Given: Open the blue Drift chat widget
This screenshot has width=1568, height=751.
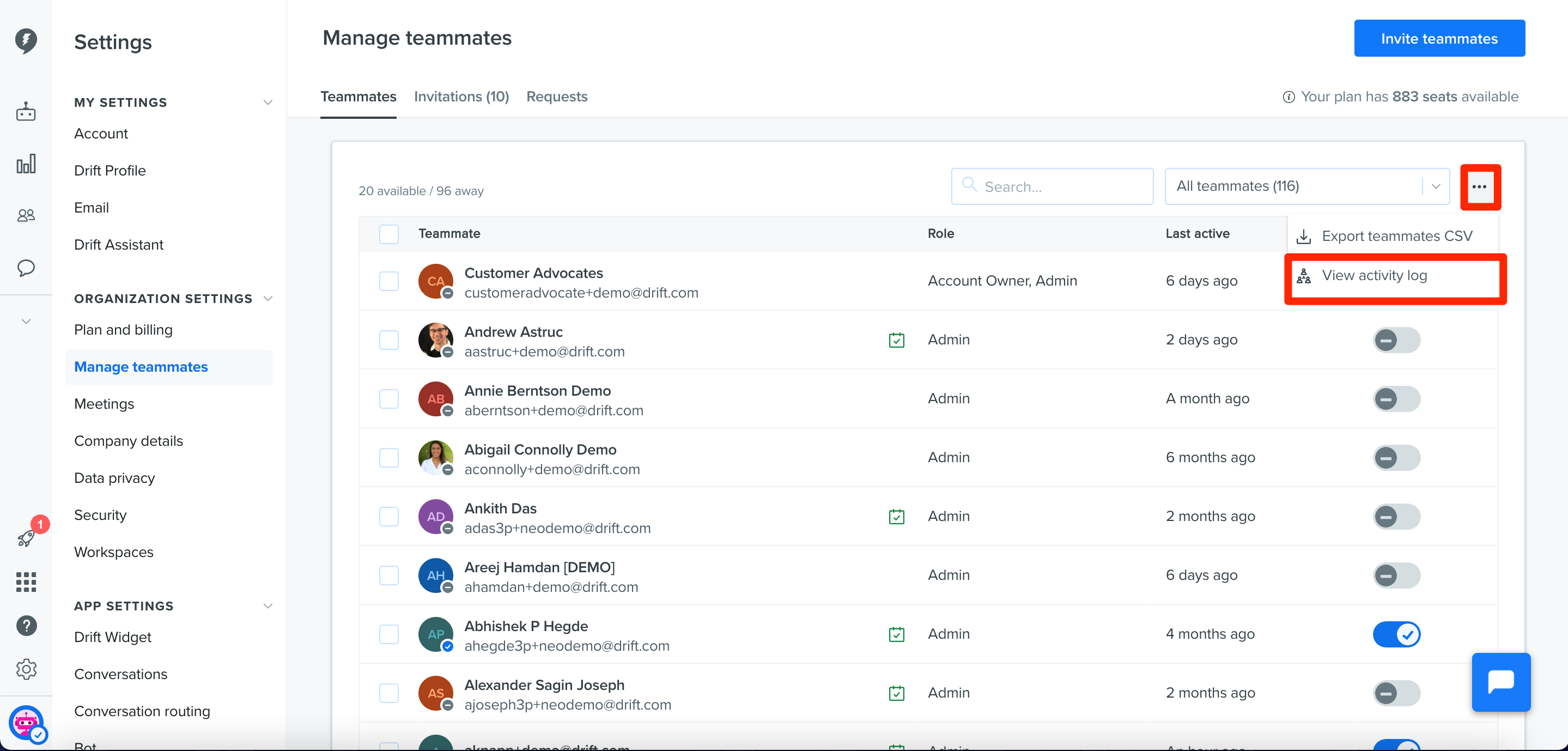Looking at the screenshot, I should point(1501,682).
